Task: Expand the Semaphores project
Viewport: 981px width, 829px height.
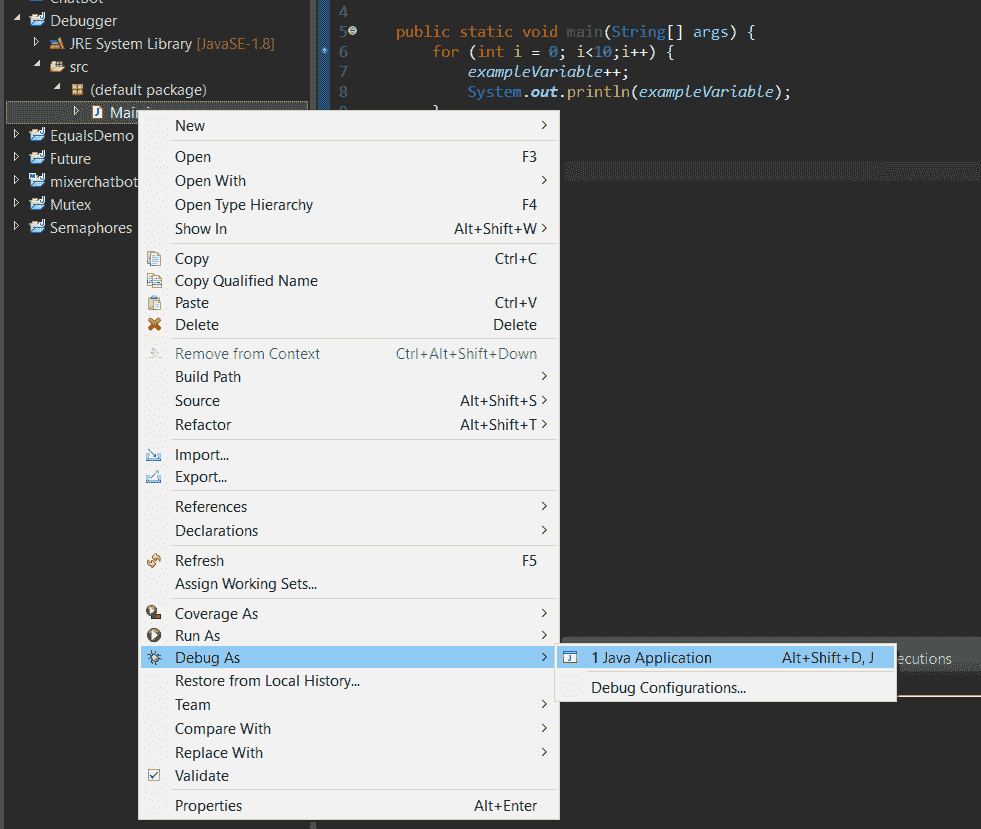Action: coord(16,227)
